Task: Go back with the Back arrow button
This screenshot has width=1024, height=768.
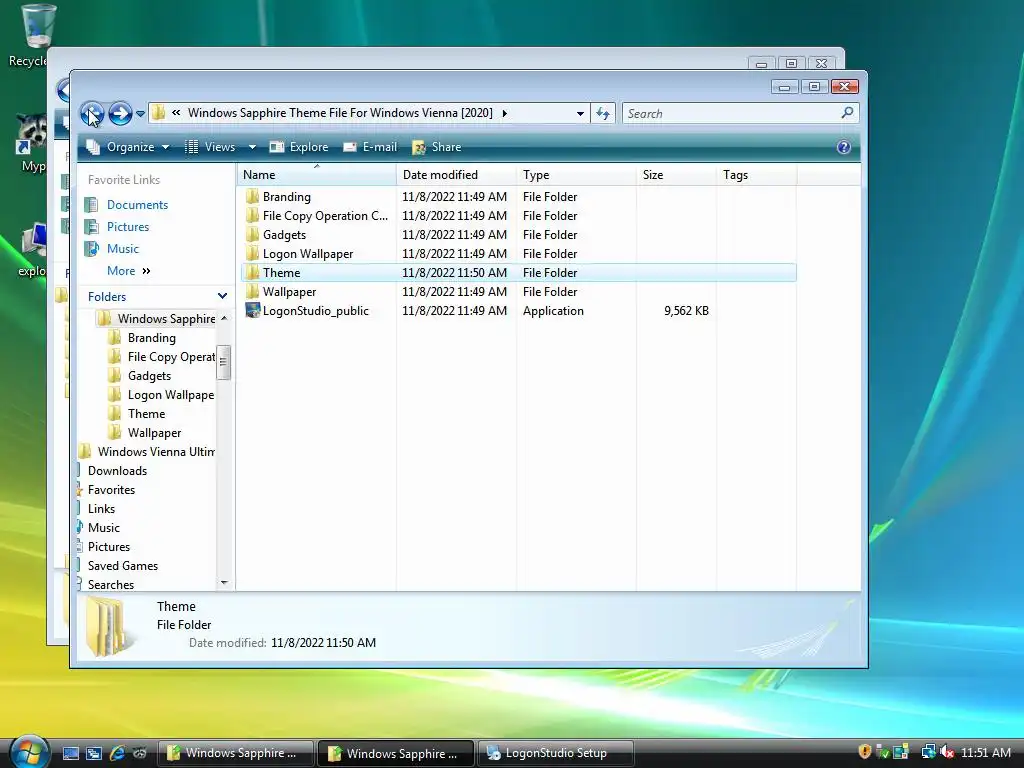Action: click(x=92, y=114)
